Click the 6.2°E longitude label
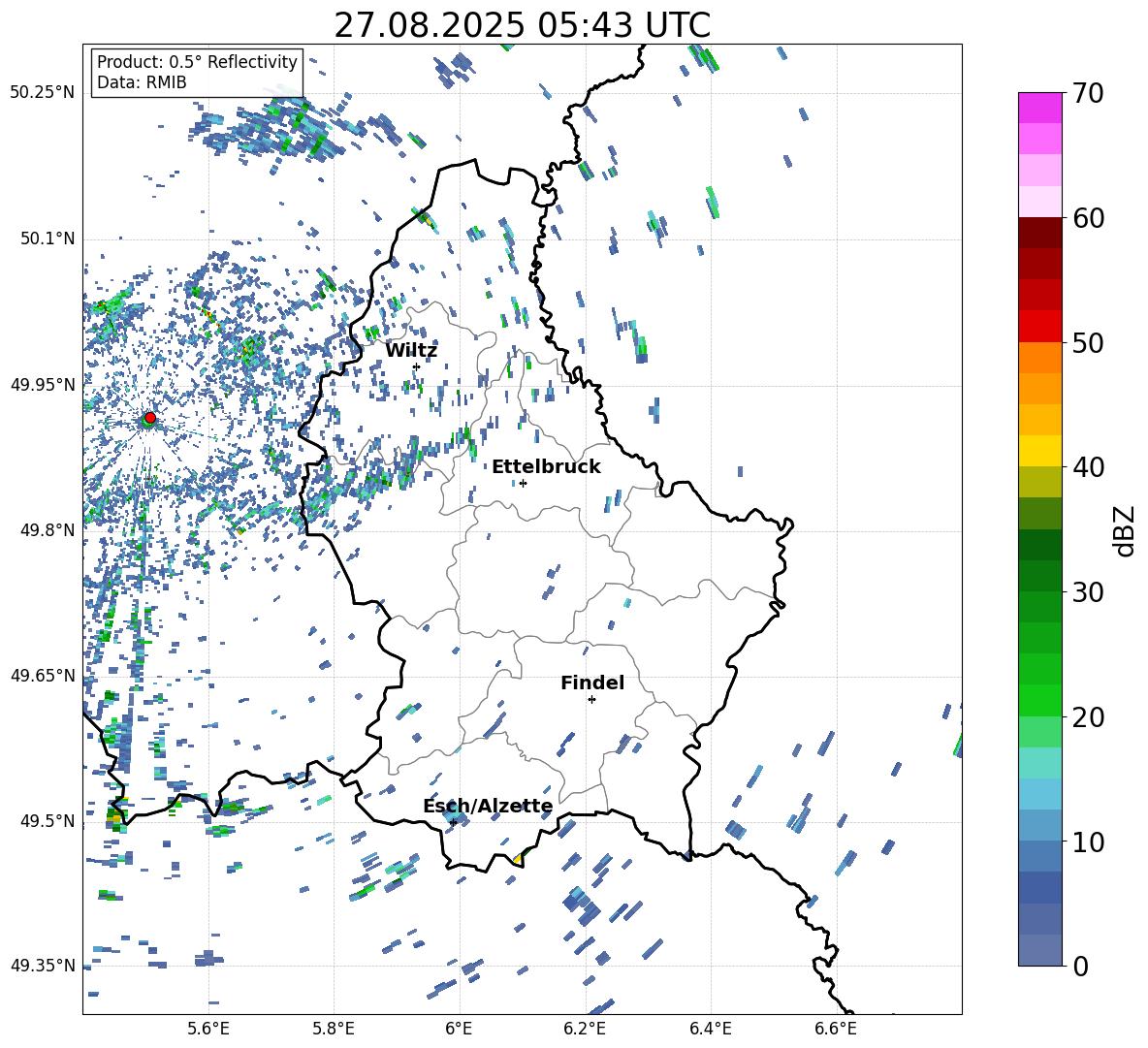 [x=585, y=1029]
